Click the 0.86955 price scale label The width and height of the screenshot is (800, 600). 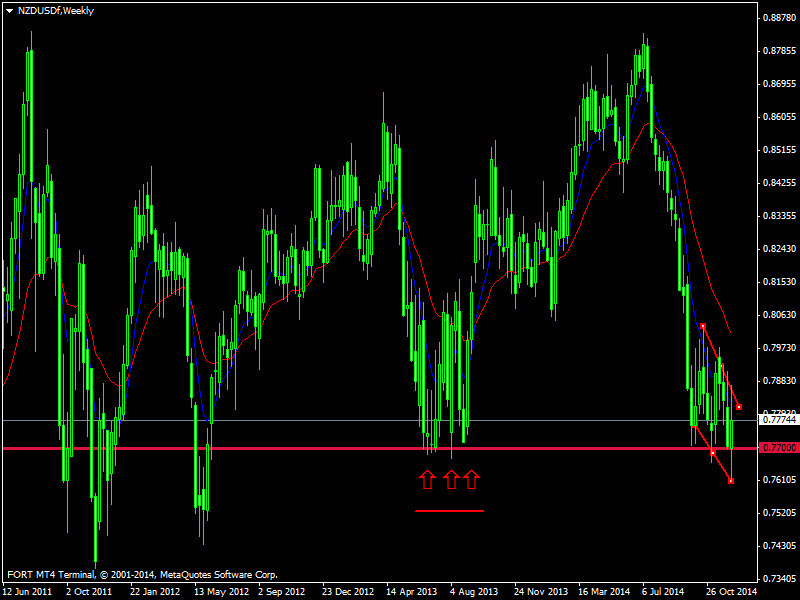[780, 84]
